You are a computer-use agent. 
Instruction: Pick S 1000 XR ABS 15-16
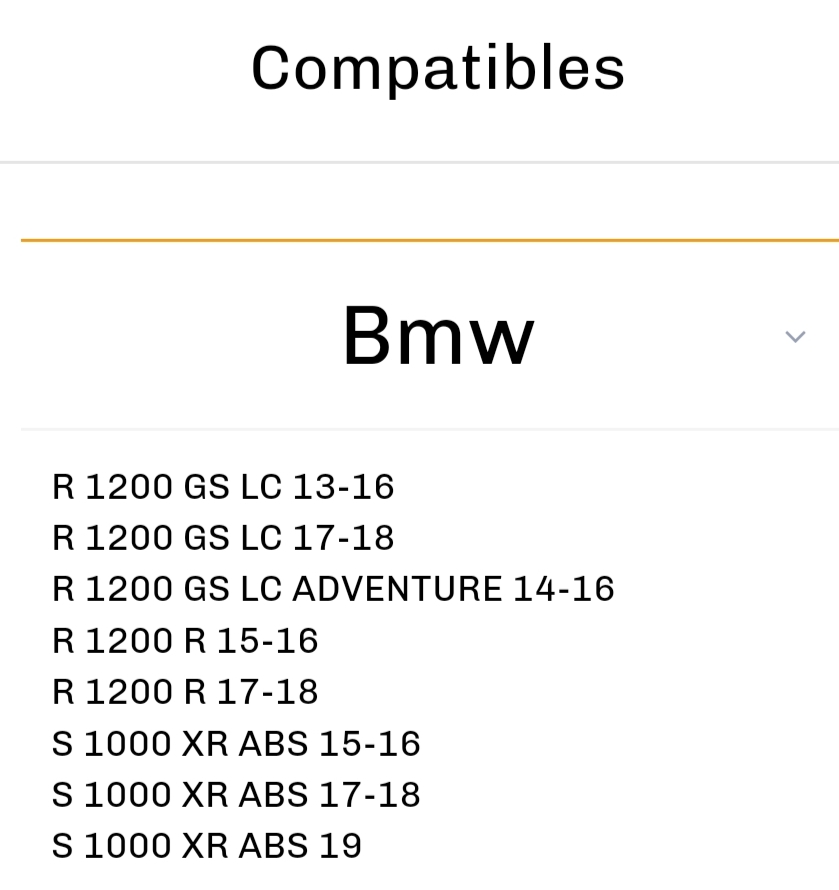tap(236, 743)
